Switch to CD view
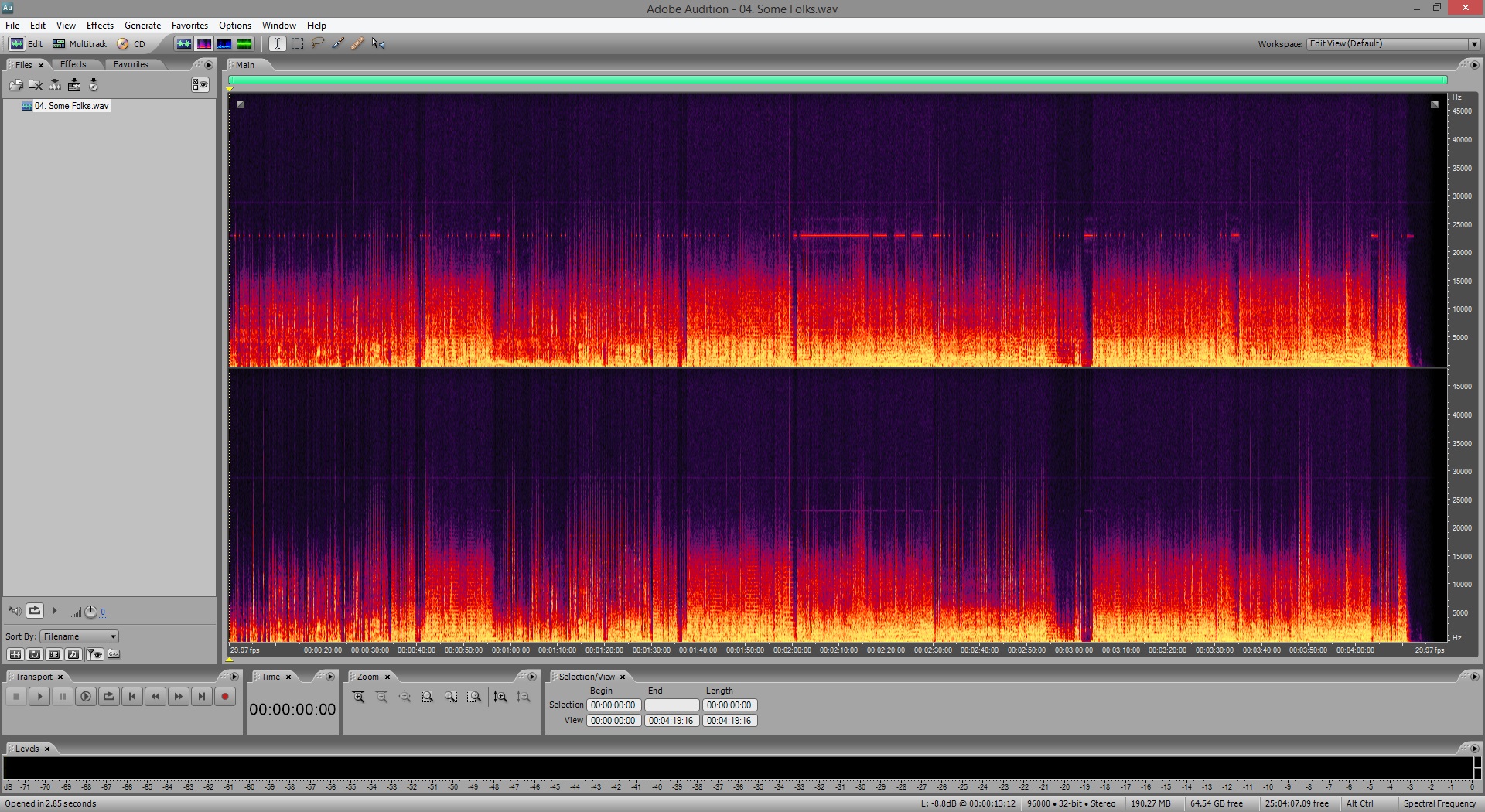This screenshot has height=812, width=1485. point(131,44)
